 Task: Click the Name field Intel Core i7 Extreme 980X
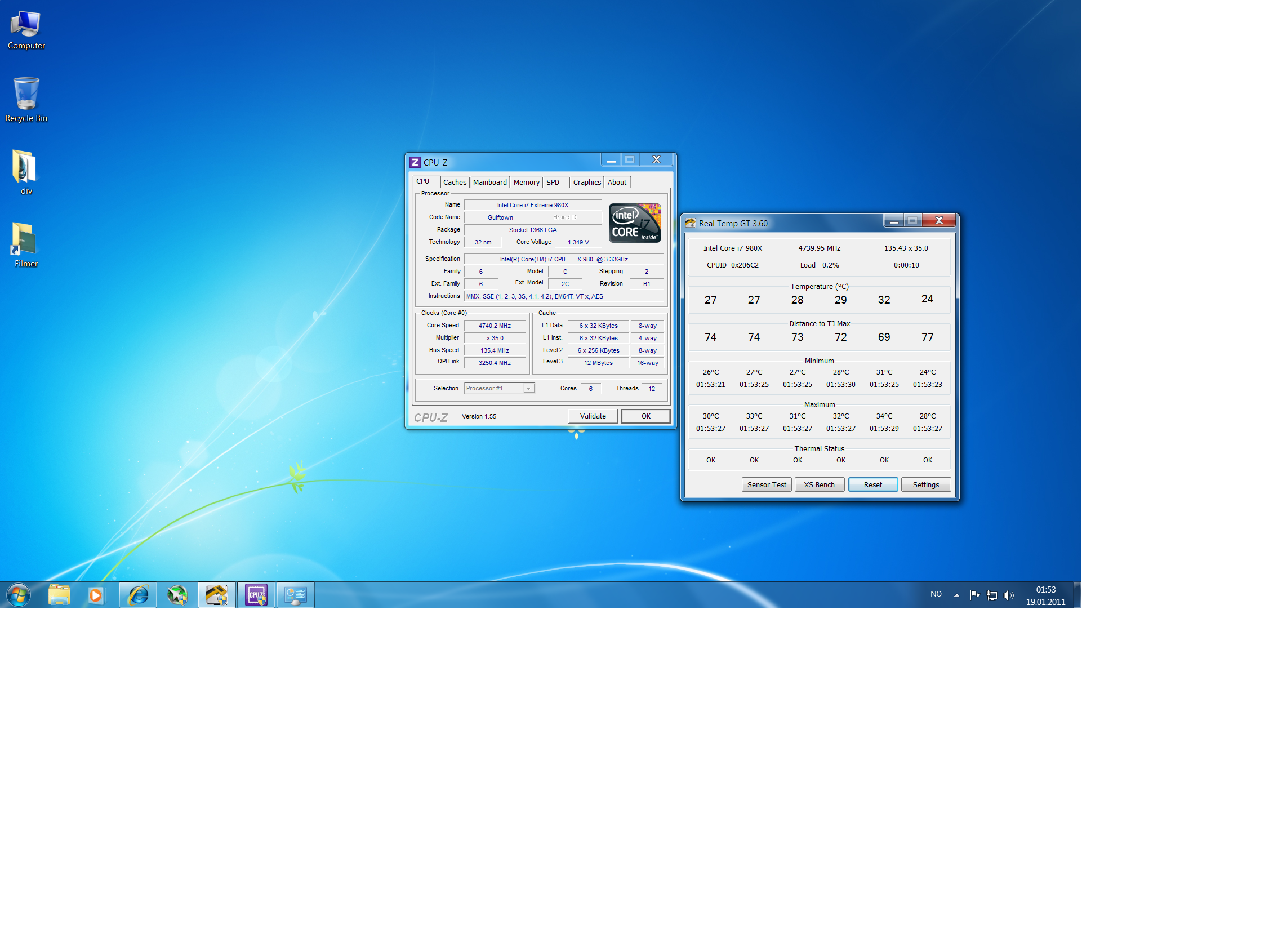(532, 205)
